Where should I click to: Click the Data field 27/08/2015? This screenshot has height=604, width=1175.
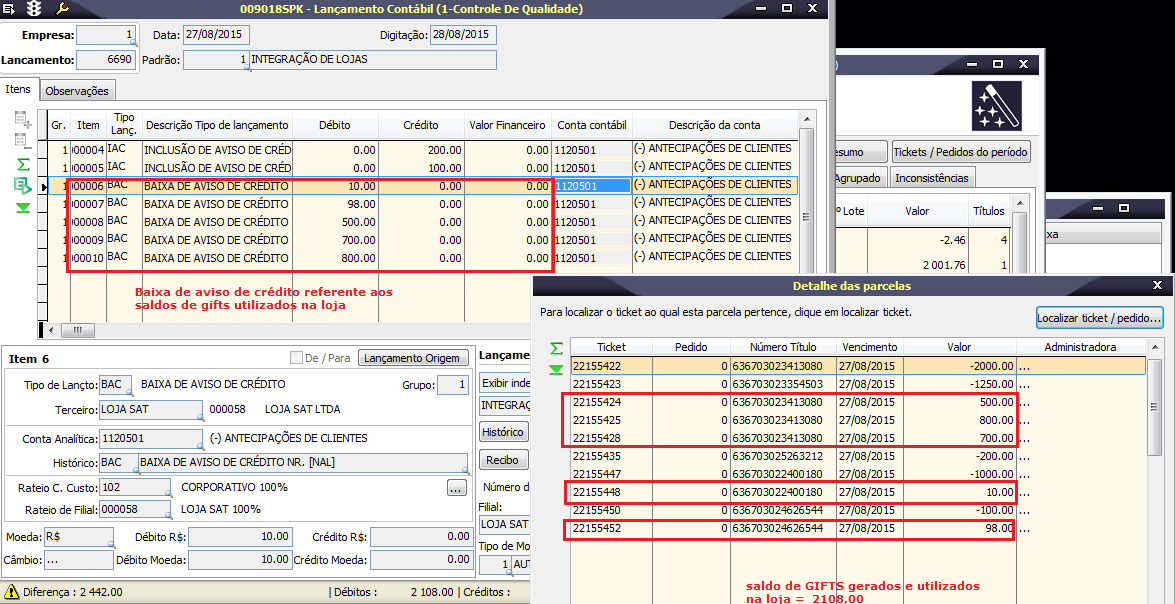click(217, 35)
